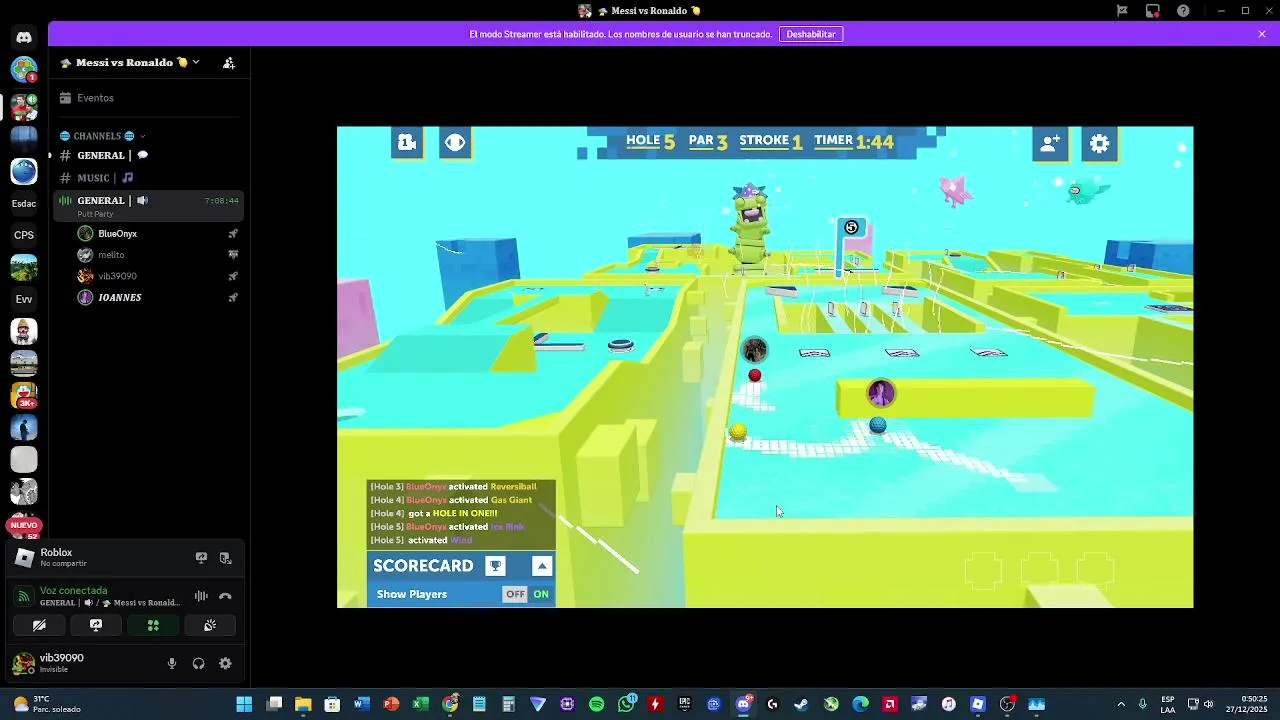
Task: Select user IOANNES in voice channel
Action: (x=158, y=298)
